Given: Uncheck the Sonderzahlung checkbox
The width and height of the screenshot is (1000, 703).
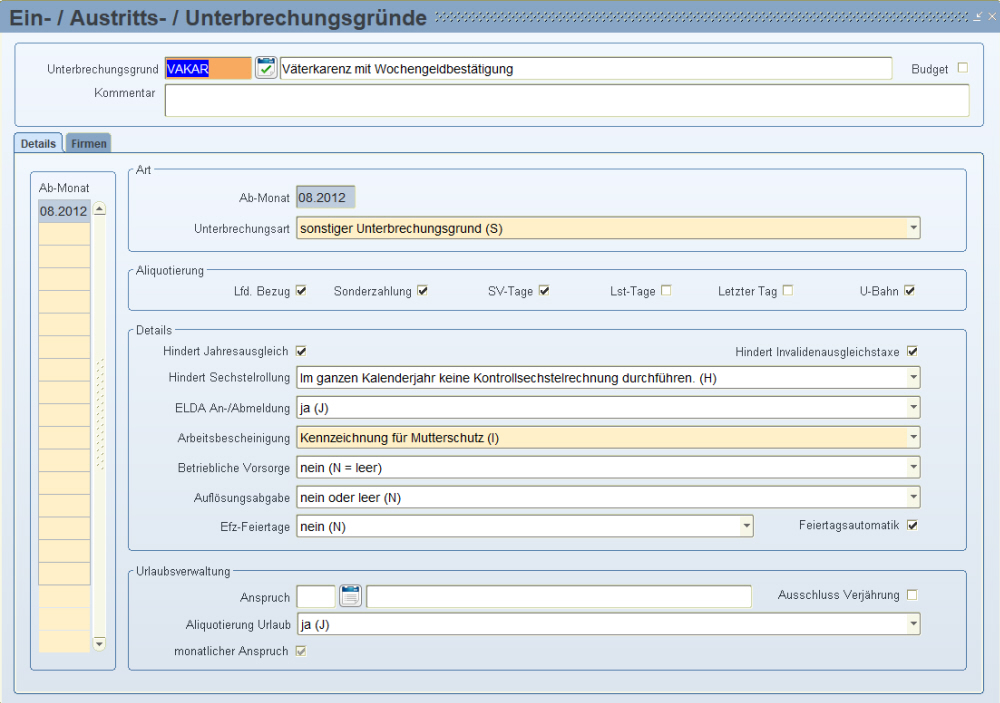Looking at the screenshot, I should coord(422,290).
